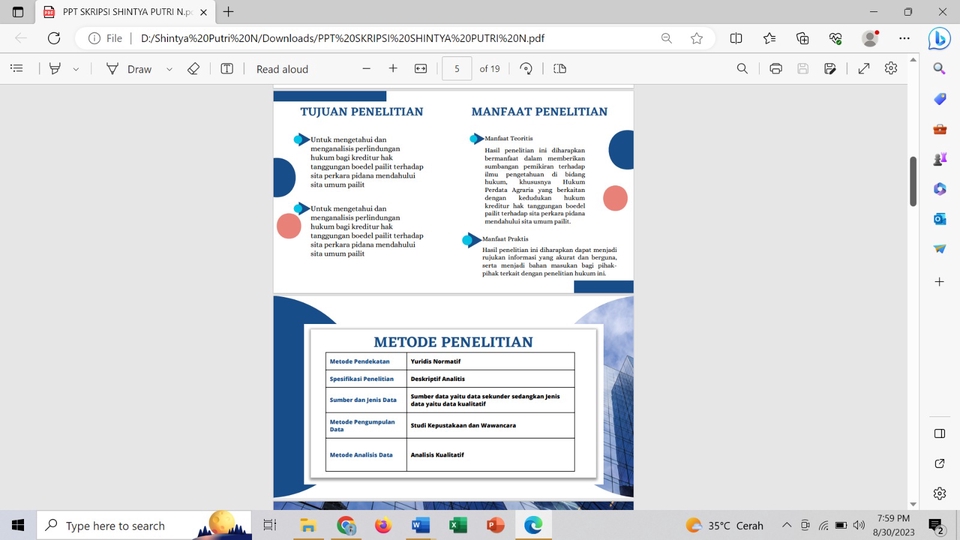Enter full screen mode
Screen dimensions: 960x540
864,69
